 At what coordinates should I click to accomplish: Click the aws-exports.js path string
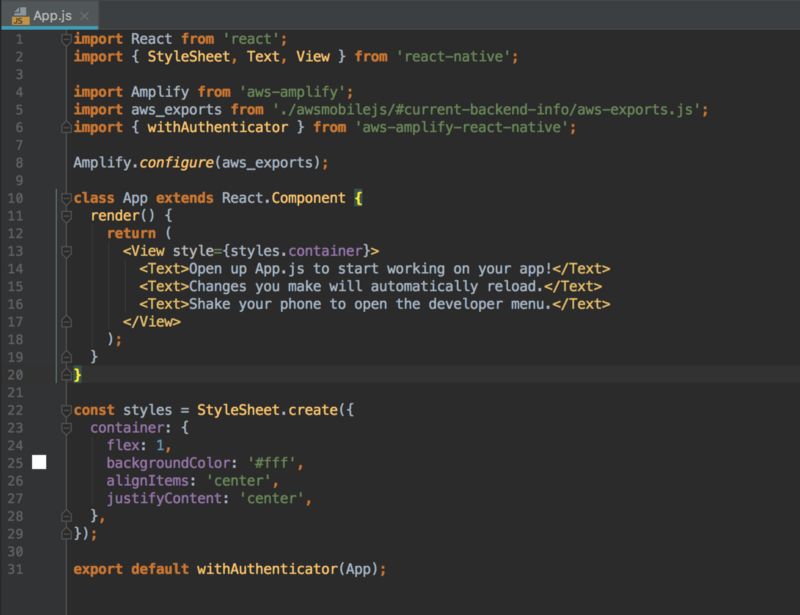486,110
